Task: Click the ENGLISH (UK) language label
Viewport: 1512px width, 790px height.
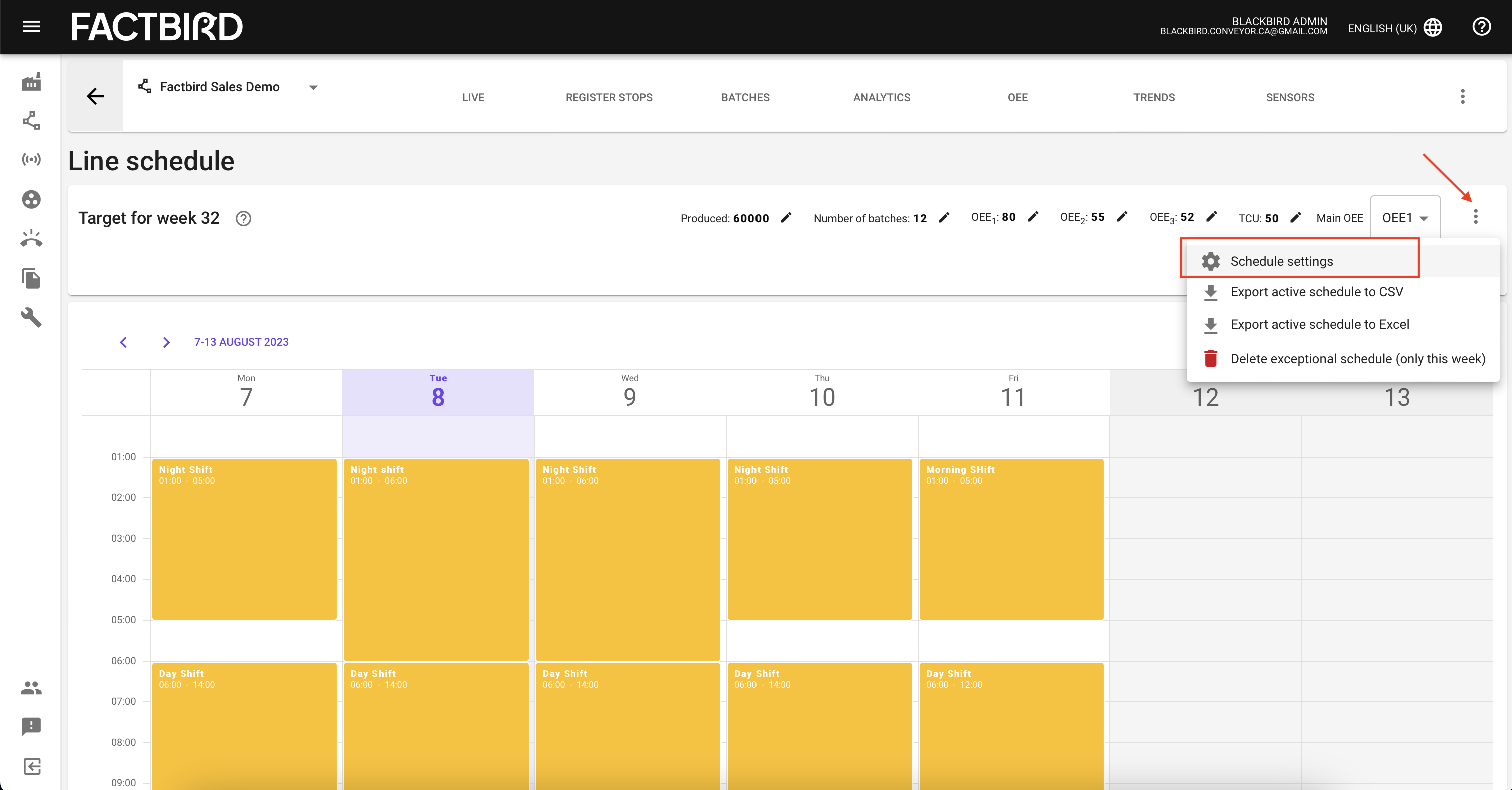Action: [x=1382, y=28]
